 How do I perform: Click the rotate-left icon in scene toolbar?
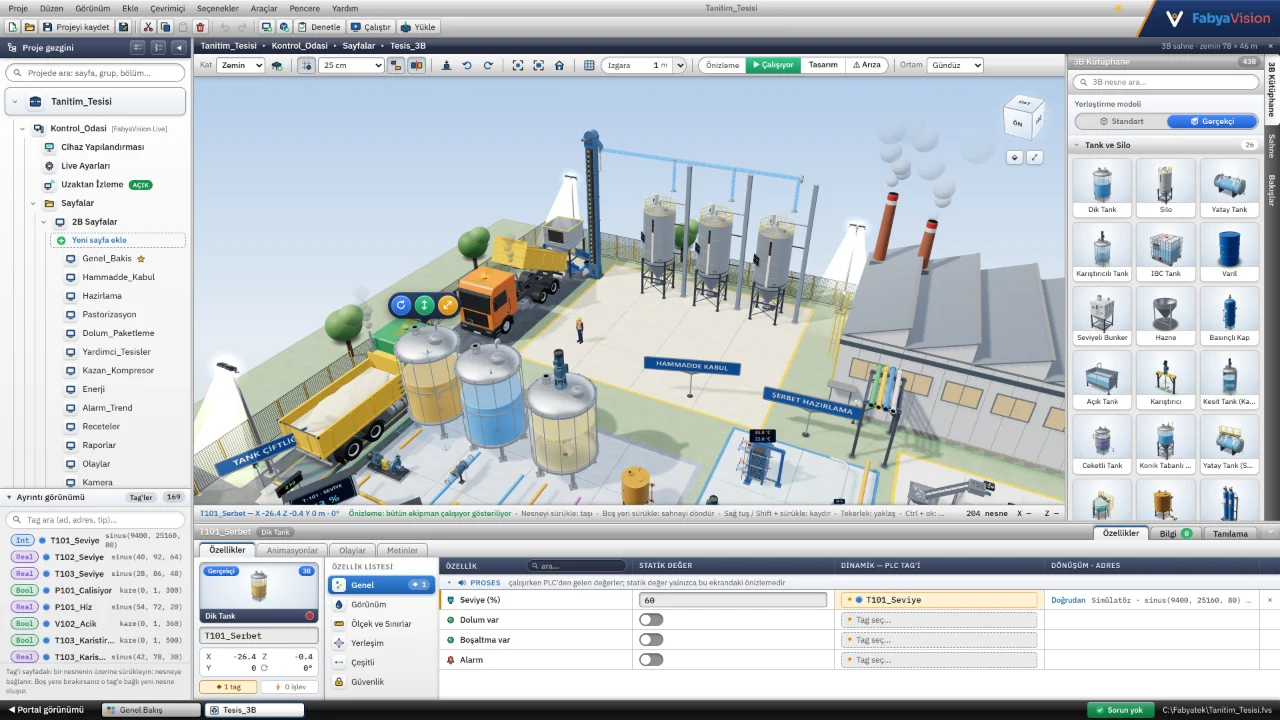click(x=467, y=65)
